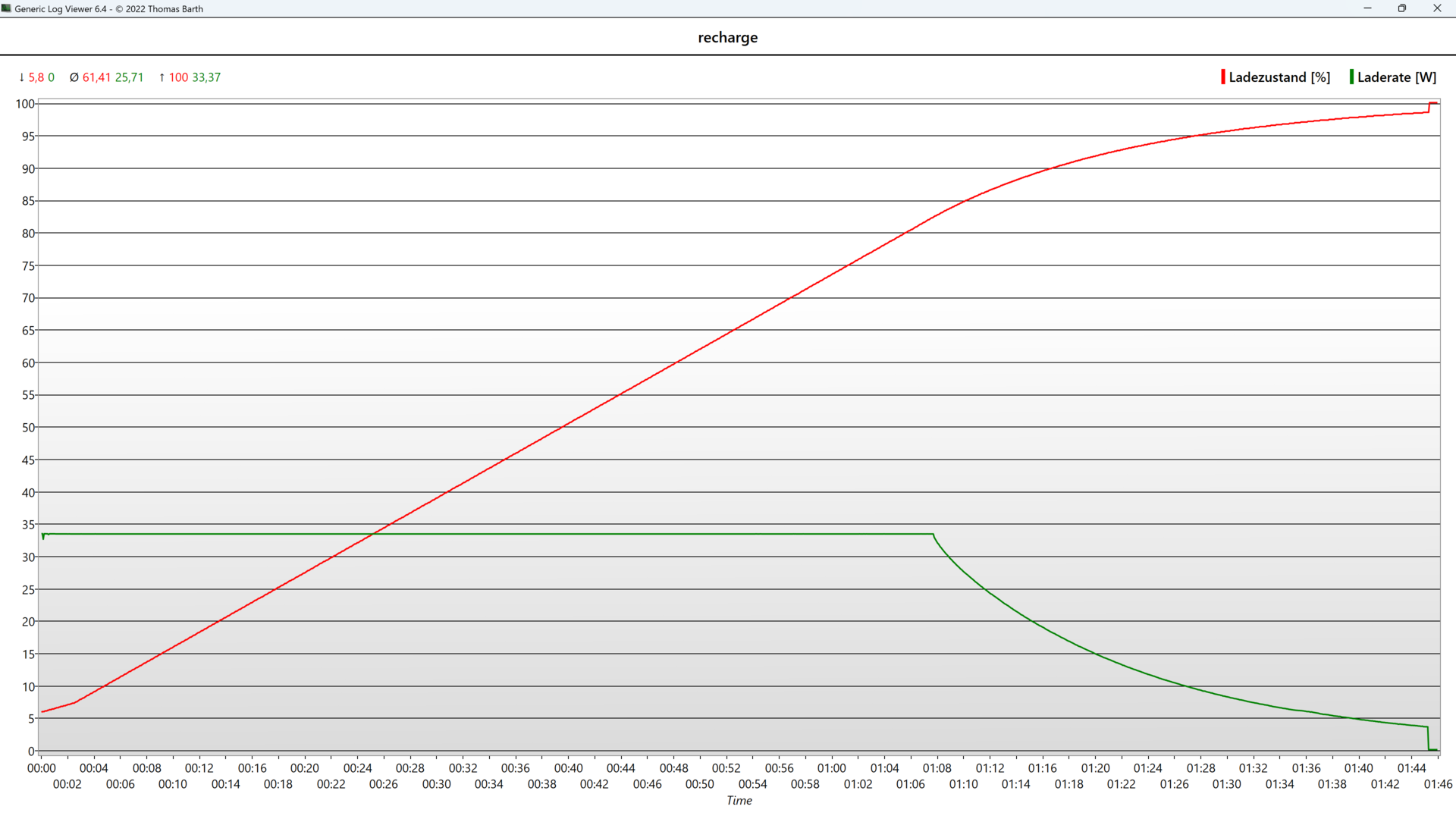Click the maximum up-arrow statistics icon

[x=162, y=77]
